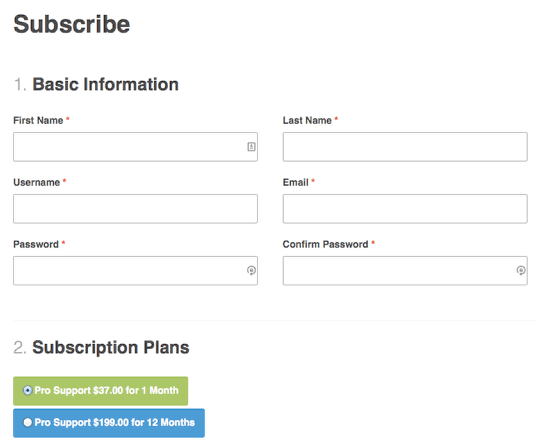Screen dimensions: 540x444
Task: Focus the Password input field
Action: click(x=135, y=270)
